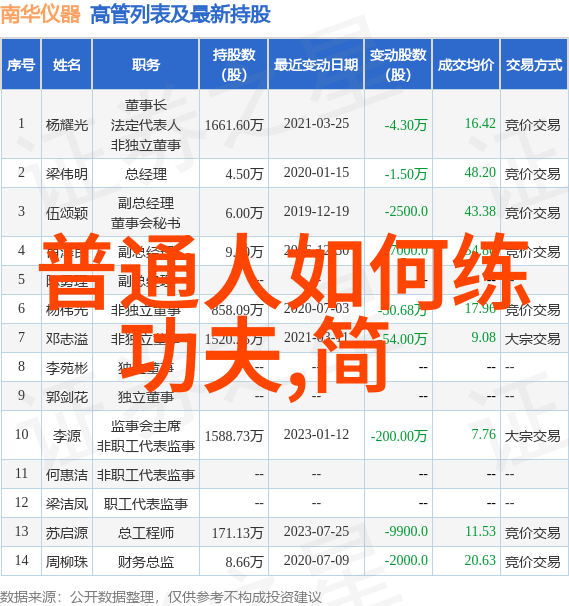This screenshot has width=569, height=606.
Task: Select the name 苏启源
Action: (x=67, y=533)
